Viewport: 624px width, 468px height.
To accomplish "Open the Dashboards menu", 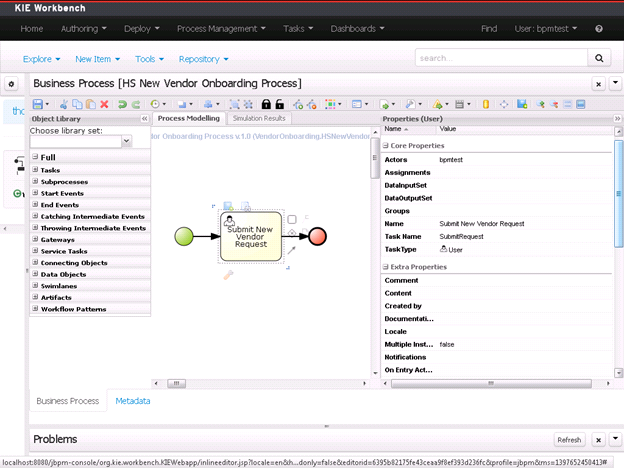I will pyautogui.click(x=357, y=29).
